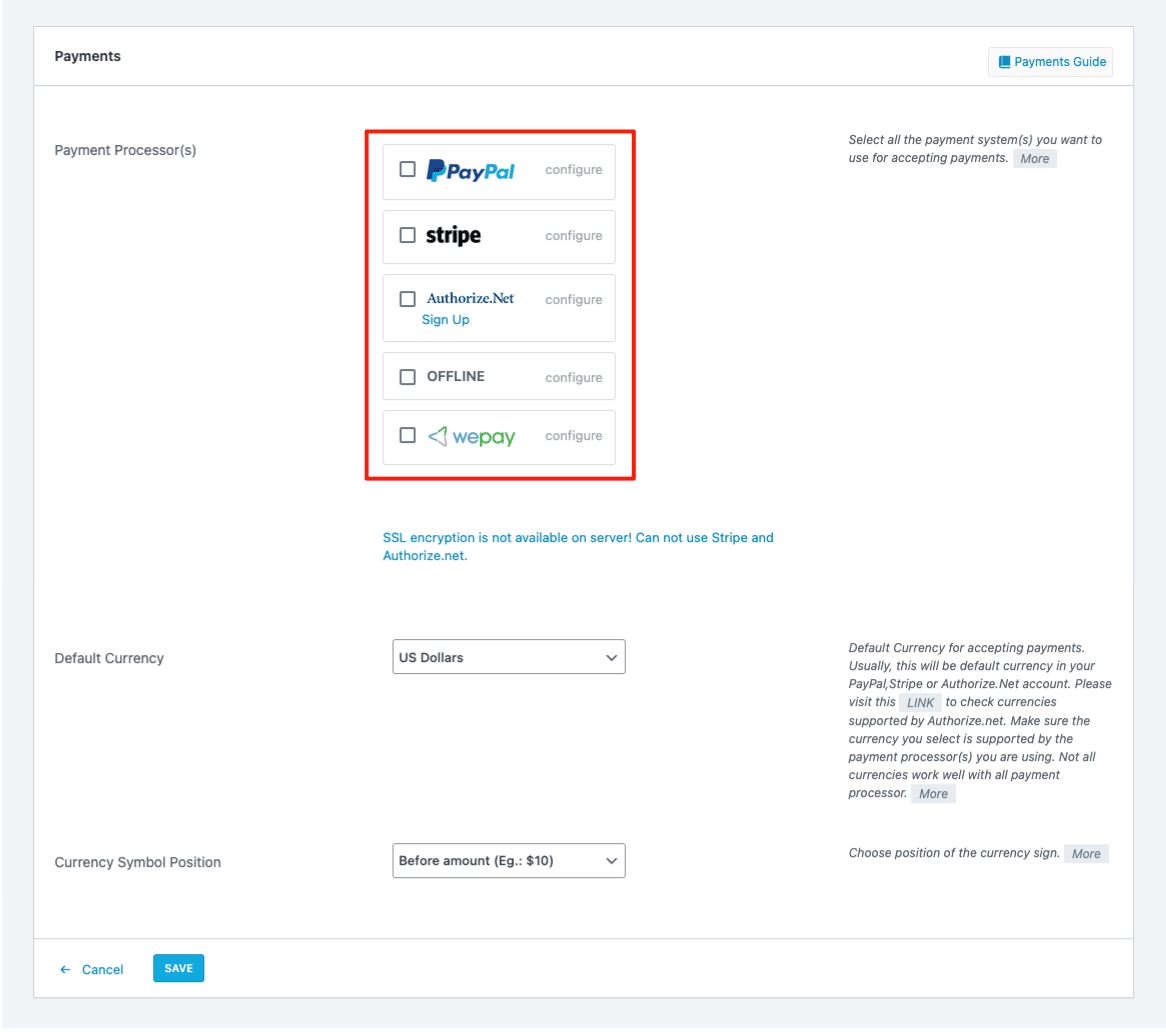Image resolution: width=1166 pixels, height=1032 pixels.
Task: Click the stripe logo
Action: (x=455, y=236)
